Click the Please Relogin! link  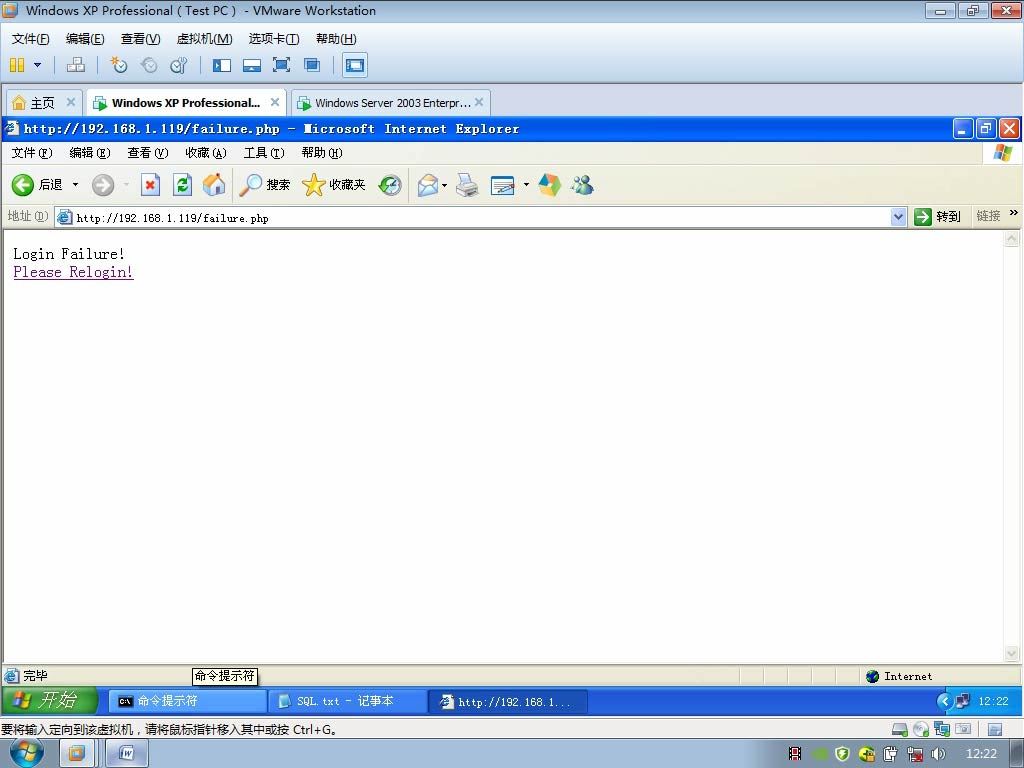tap(73, 272)
